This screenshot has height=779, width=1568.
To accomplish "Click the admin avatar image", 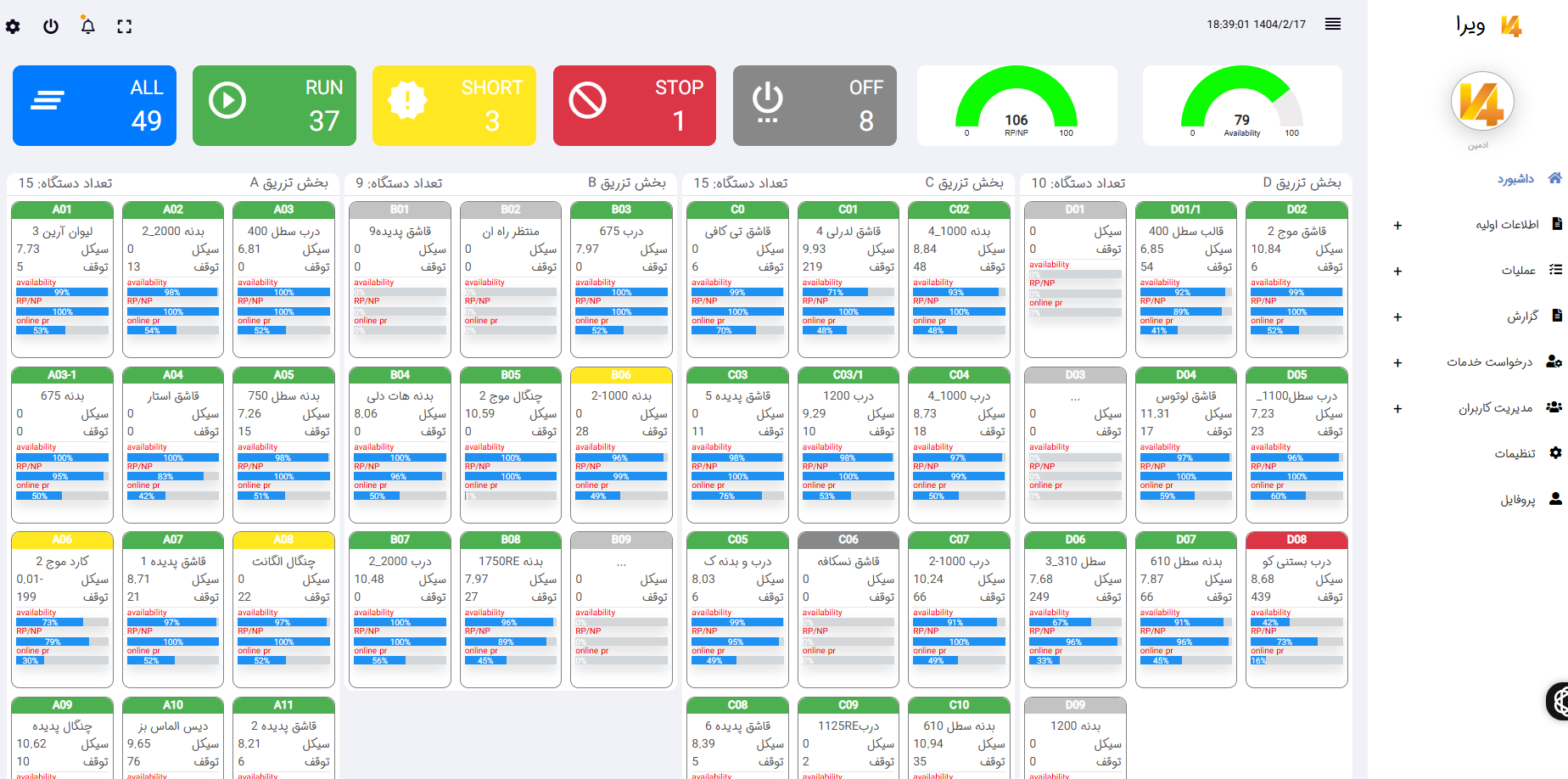I will click(x=1482, y=103).
